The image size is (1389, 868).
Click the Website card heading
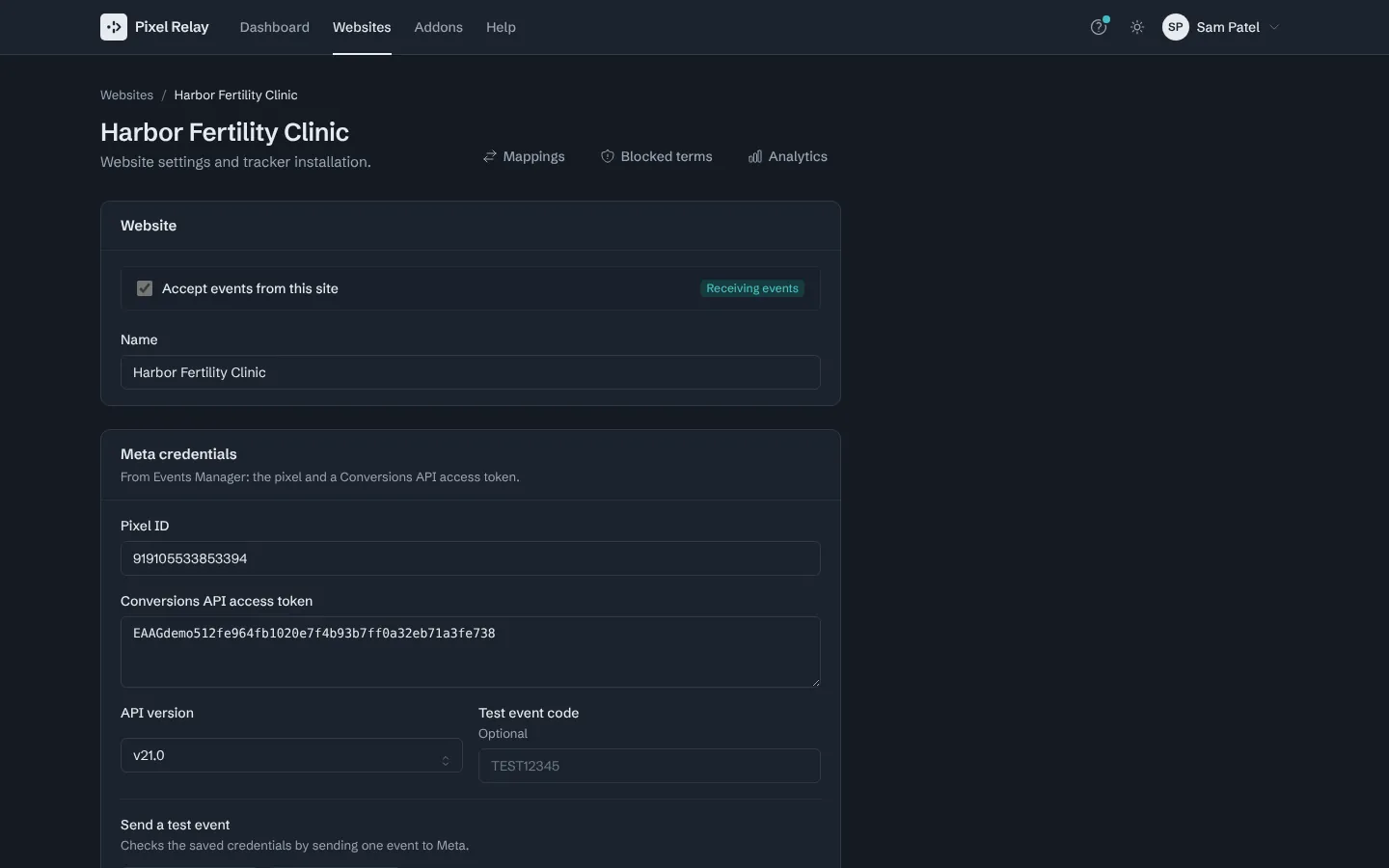tap(149, 226)
